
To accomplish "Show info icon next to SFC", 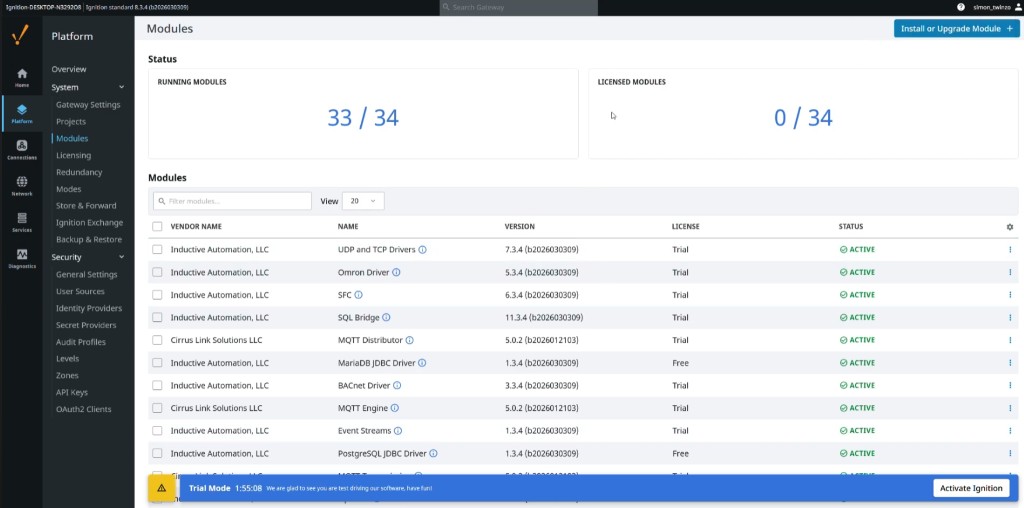I will (359, 294).
